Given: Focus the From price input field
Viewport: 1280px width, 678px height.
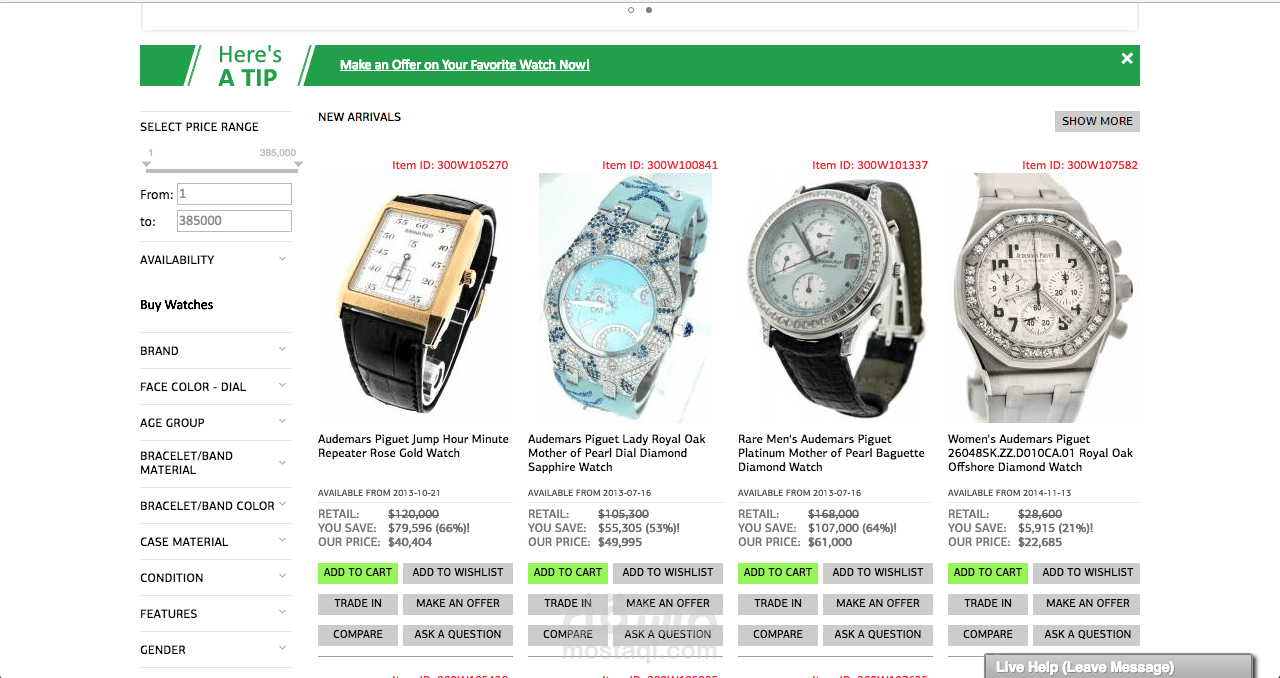Looking at the screenshot, I should click(234, 194).
